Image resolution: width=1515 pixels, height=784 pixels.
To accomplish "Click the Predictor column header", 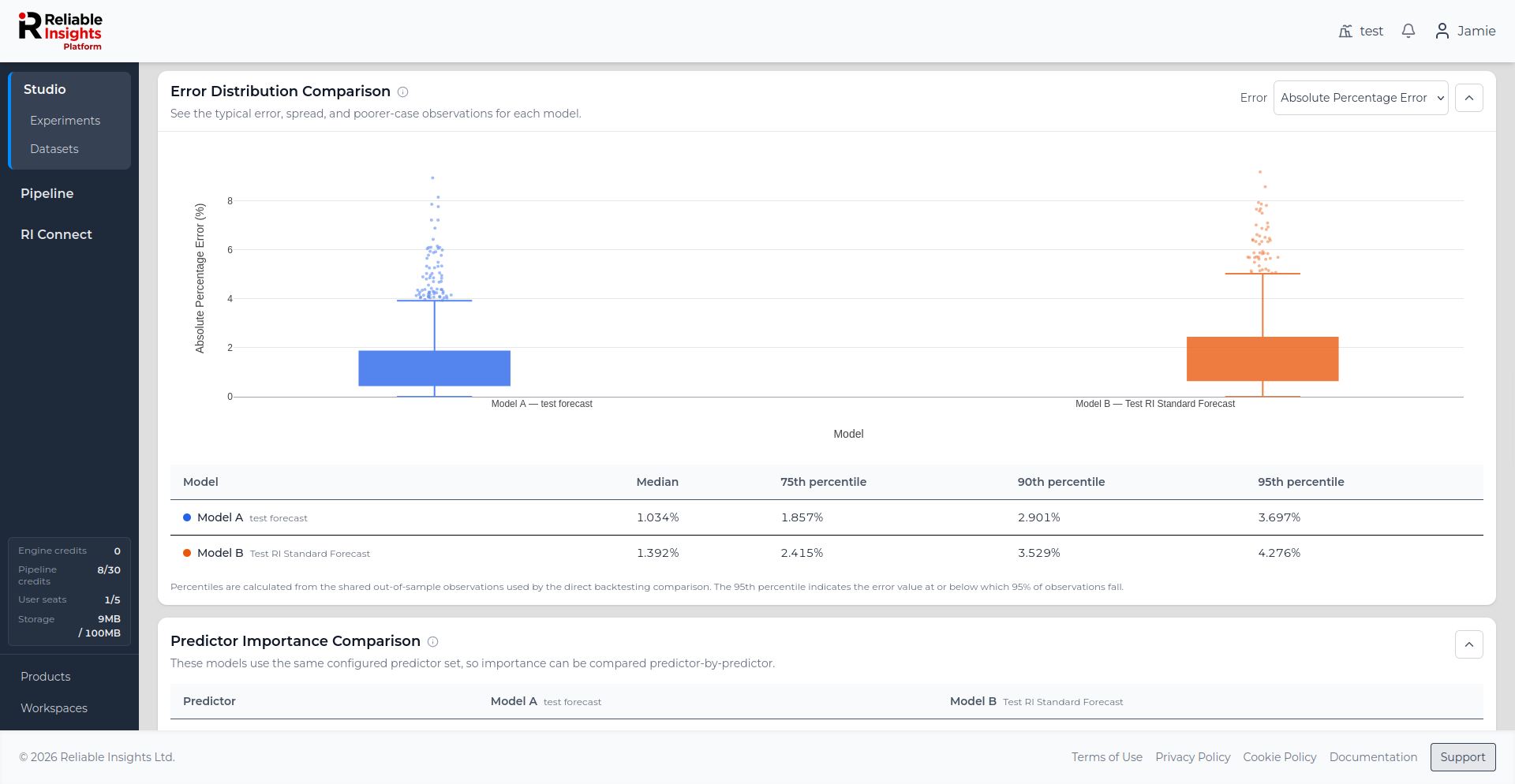I will [x=209, y=701].
